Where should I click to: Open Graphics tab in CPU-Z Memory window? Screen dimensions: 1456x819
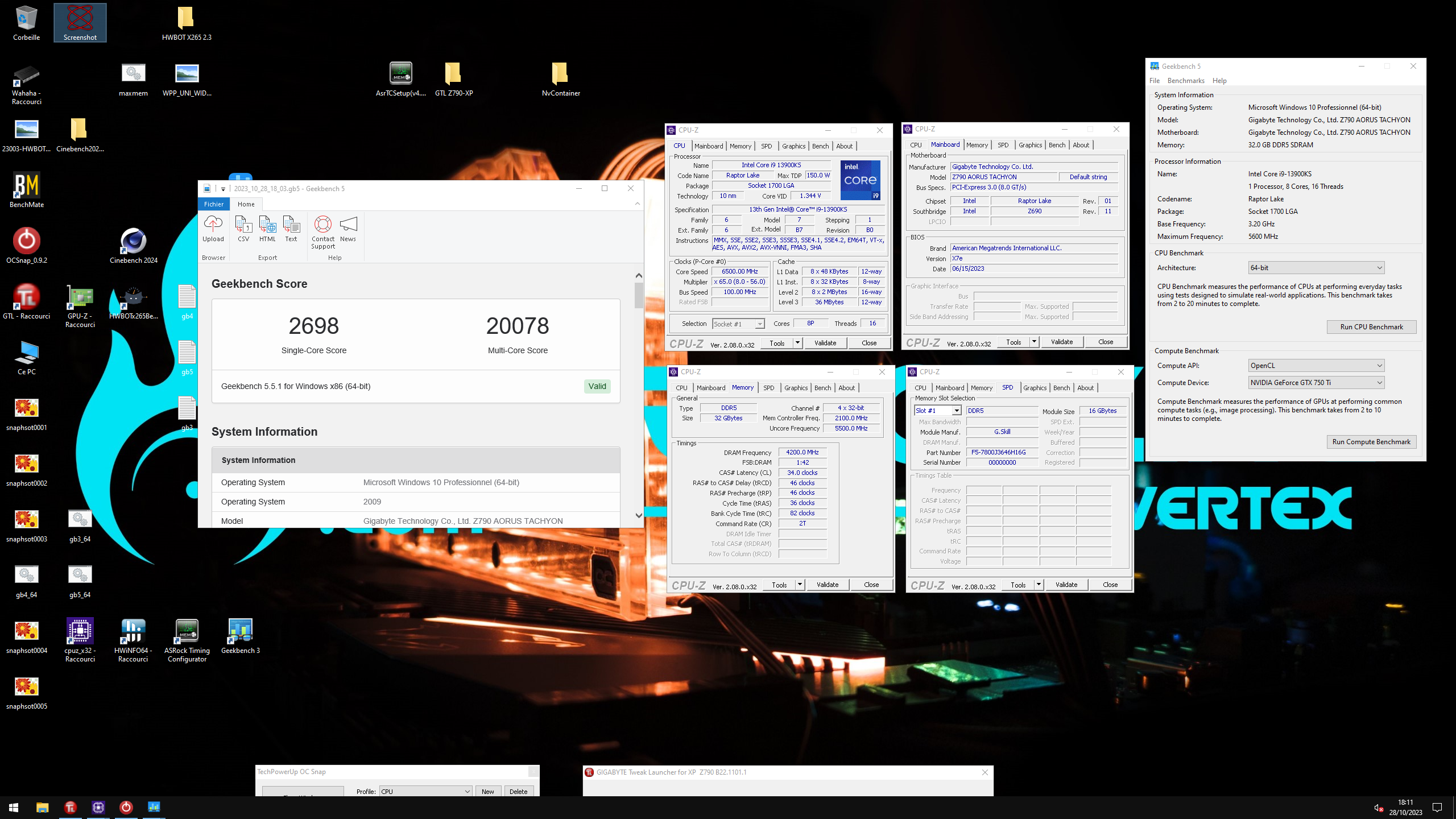(x=796, y=388)
